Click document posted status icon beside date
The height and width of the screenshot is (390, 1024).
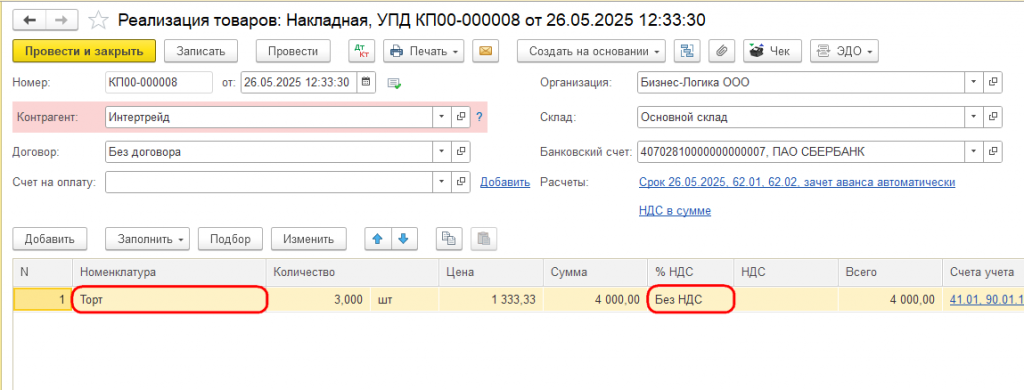point(393,83)
